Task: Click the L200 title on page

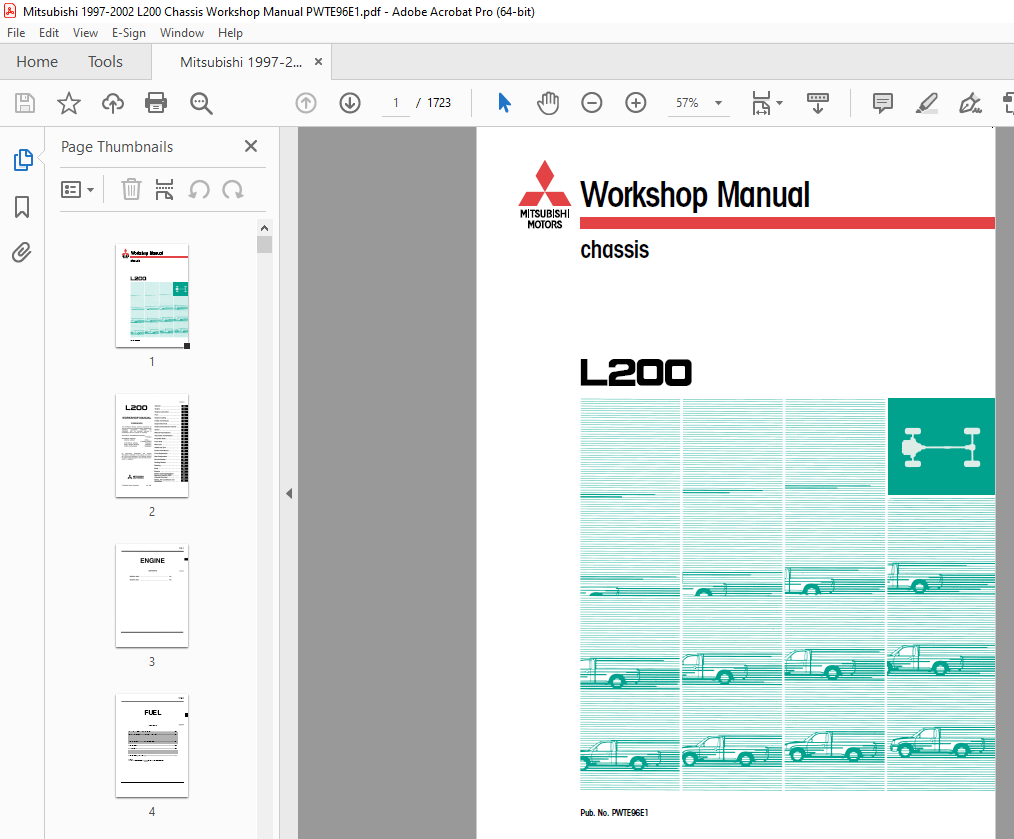Action: pyautogui.click(x=636, y=373)
